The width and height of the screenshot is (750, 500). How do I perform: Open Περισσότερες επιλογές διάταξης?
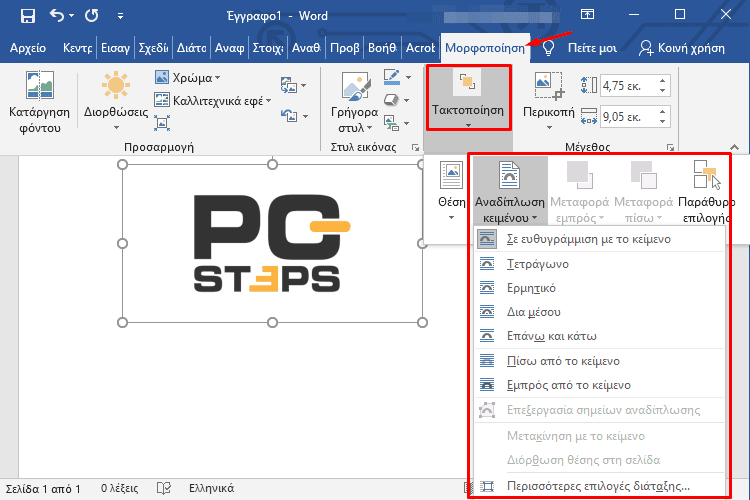(x=600, y=486)
